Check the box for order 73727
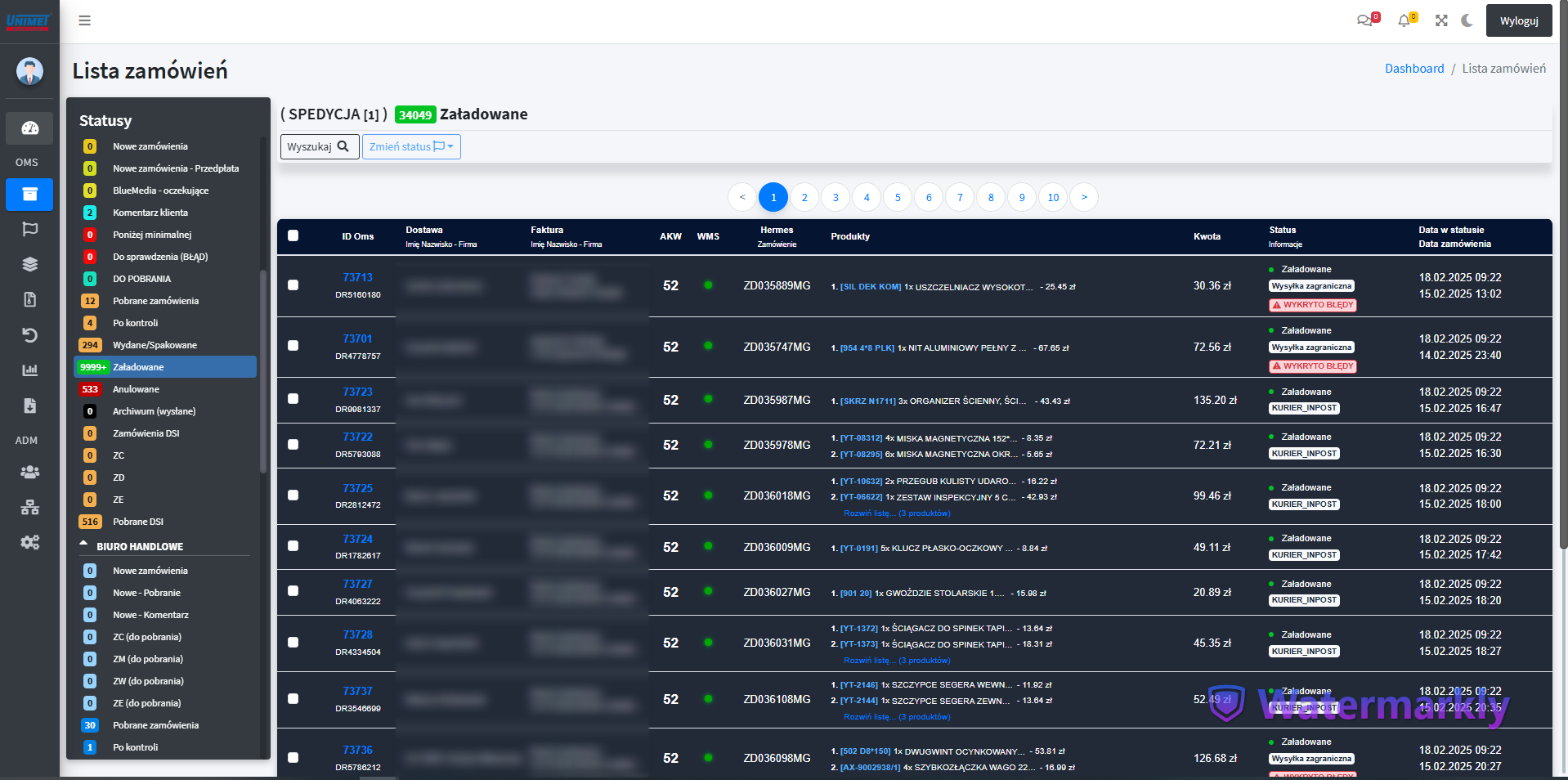This screenshot has width=1568, height=780. (x=293, y=590)
